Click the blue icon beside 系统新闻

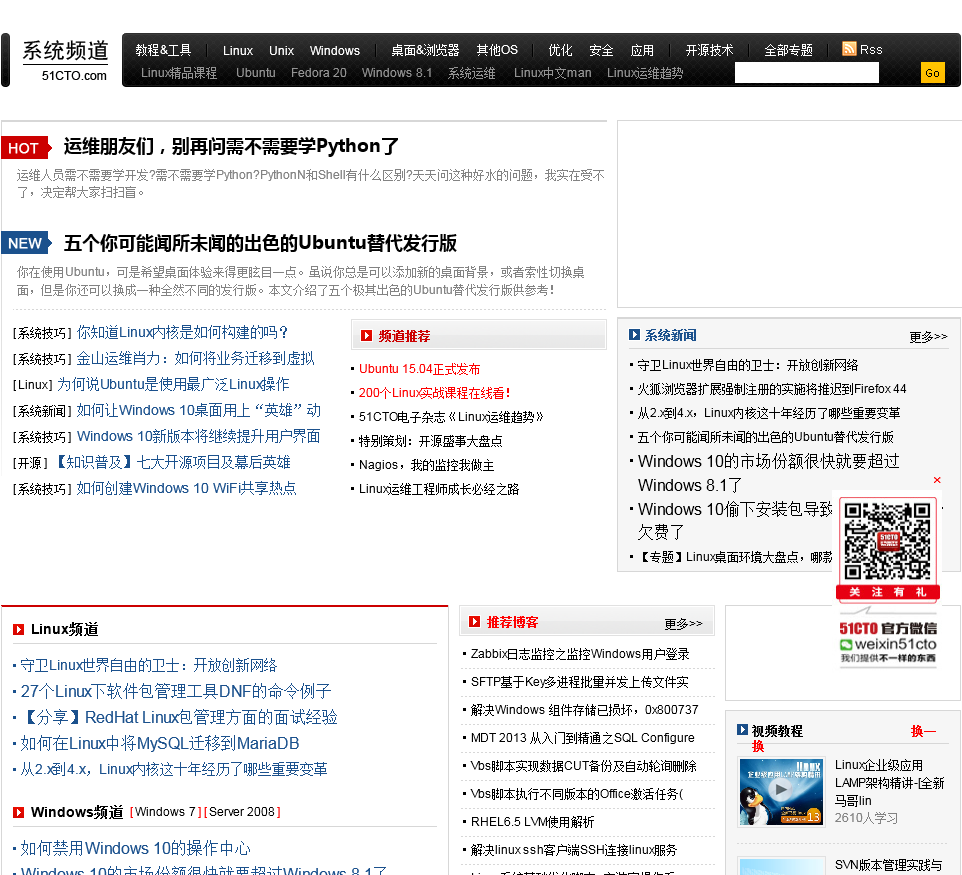coord(634,334)
